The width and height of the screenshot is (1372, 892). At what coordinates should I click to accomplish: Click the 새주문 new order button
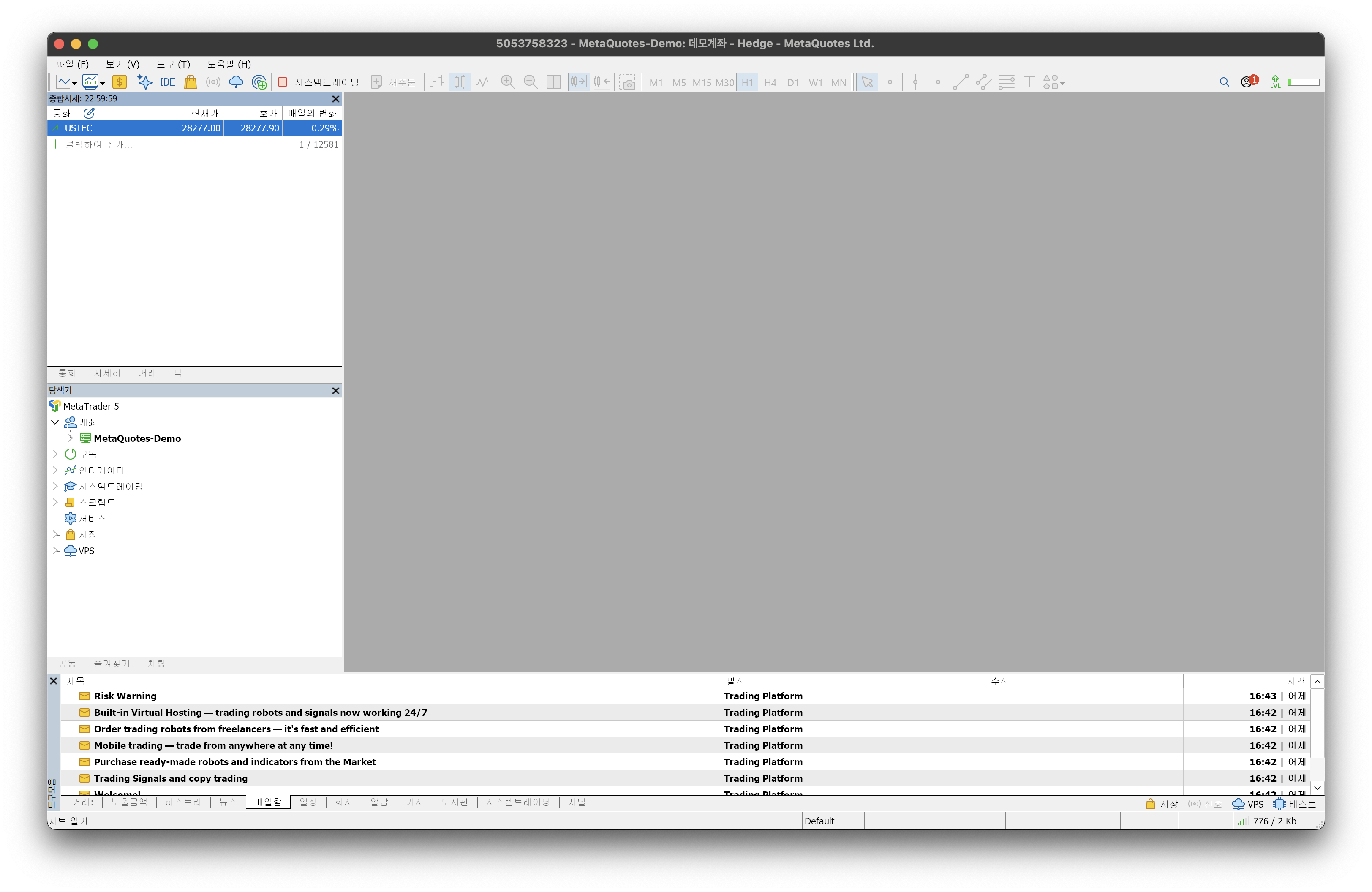pos(393,82)
